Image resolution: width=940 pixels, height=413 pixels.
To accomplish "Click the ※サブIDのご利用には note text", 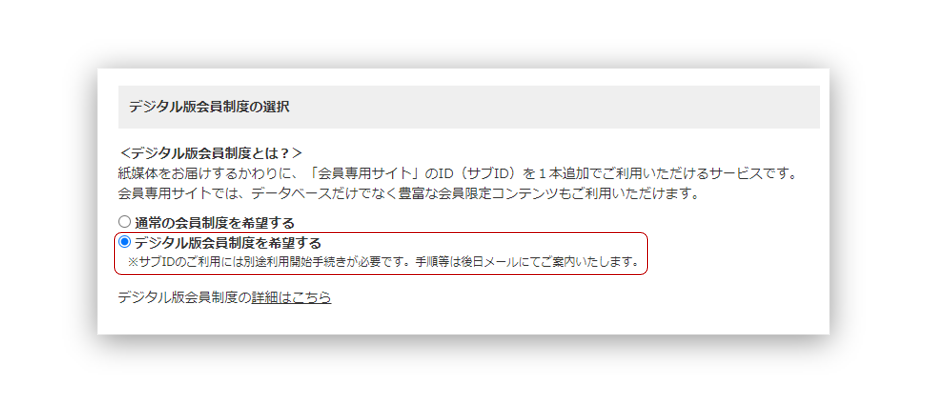I will [x=188, y=263].
